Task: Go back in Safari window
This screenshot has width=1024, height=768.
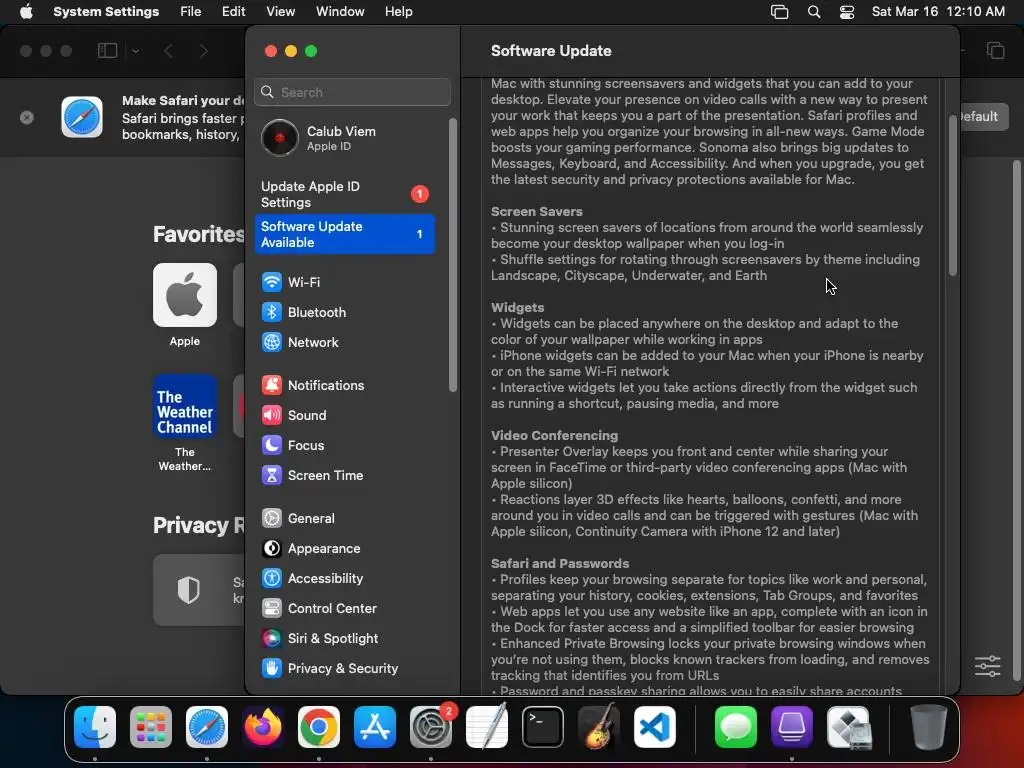Action: 168,50
